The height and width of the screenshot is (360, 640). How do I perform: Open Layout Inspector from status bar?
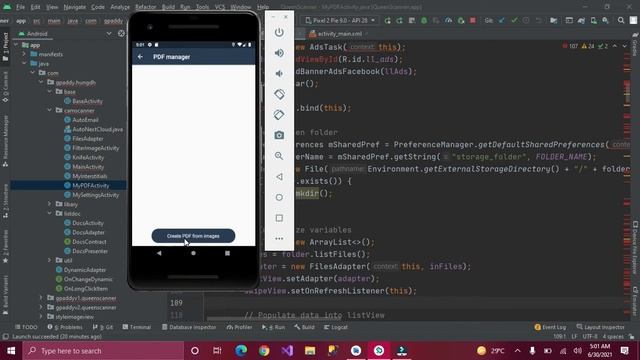tap(600, 327)
